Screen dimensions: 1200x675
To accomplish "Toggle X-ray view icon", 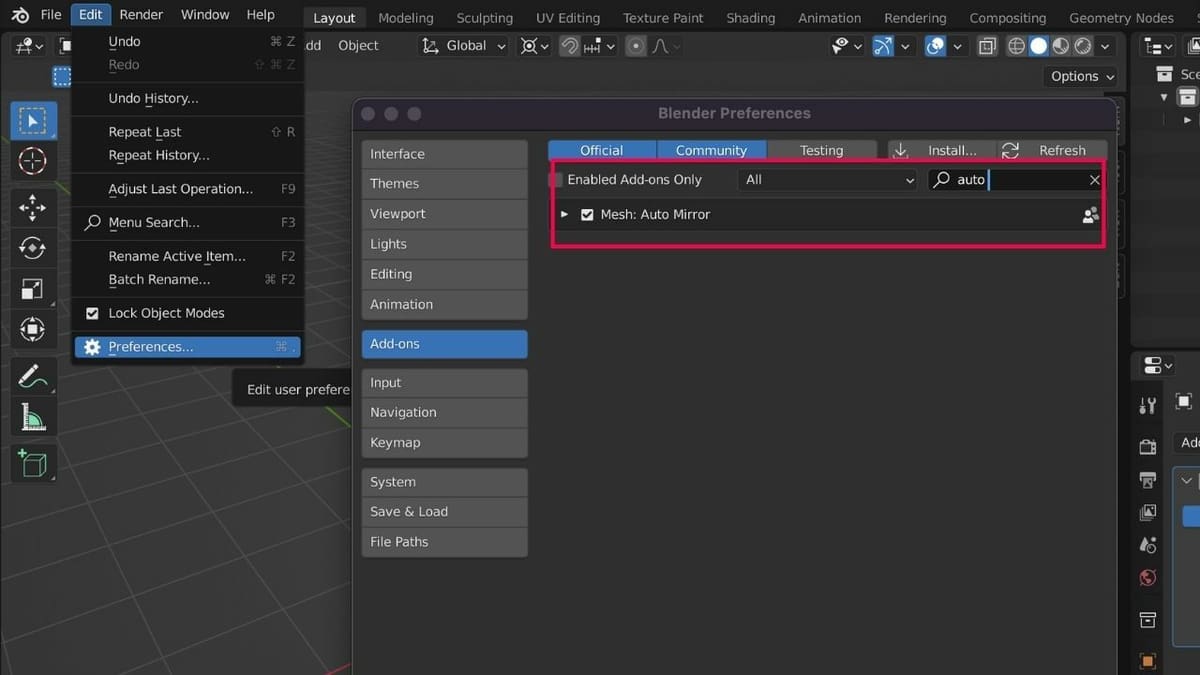I will pos(987,46).
